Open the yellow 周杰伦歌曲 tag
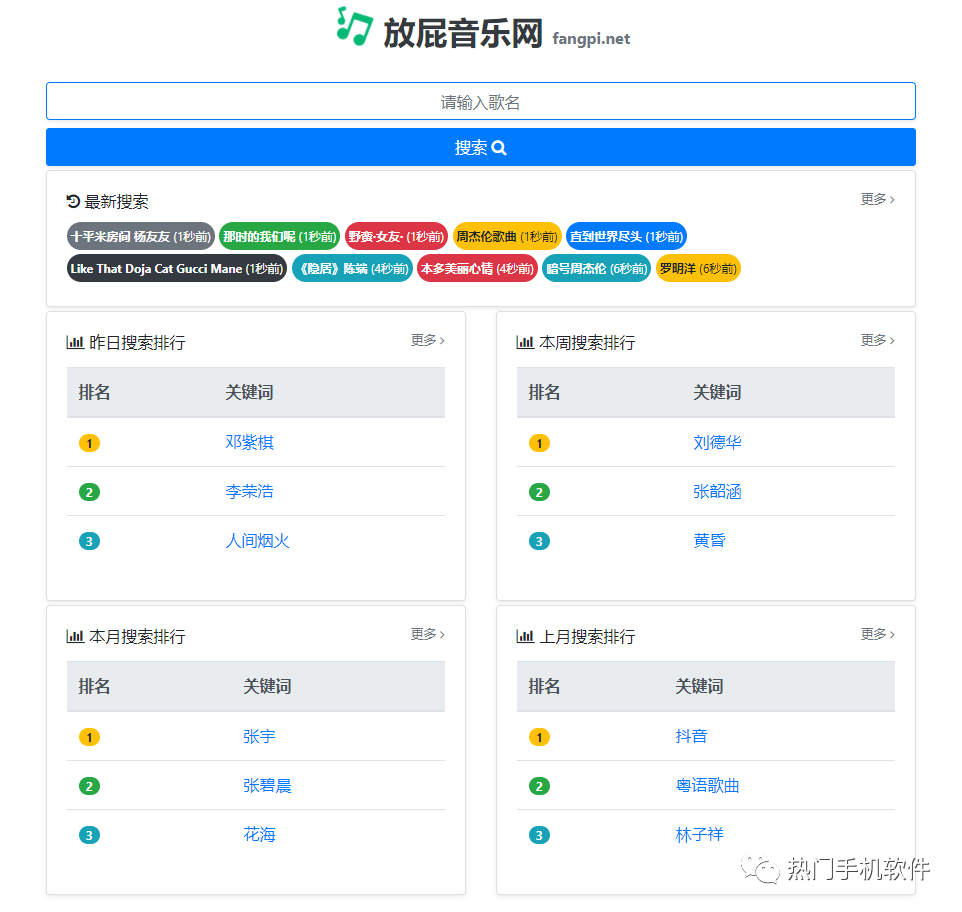Image resolution: width=962 pixels, height=912 pixels. click(507, 237)
